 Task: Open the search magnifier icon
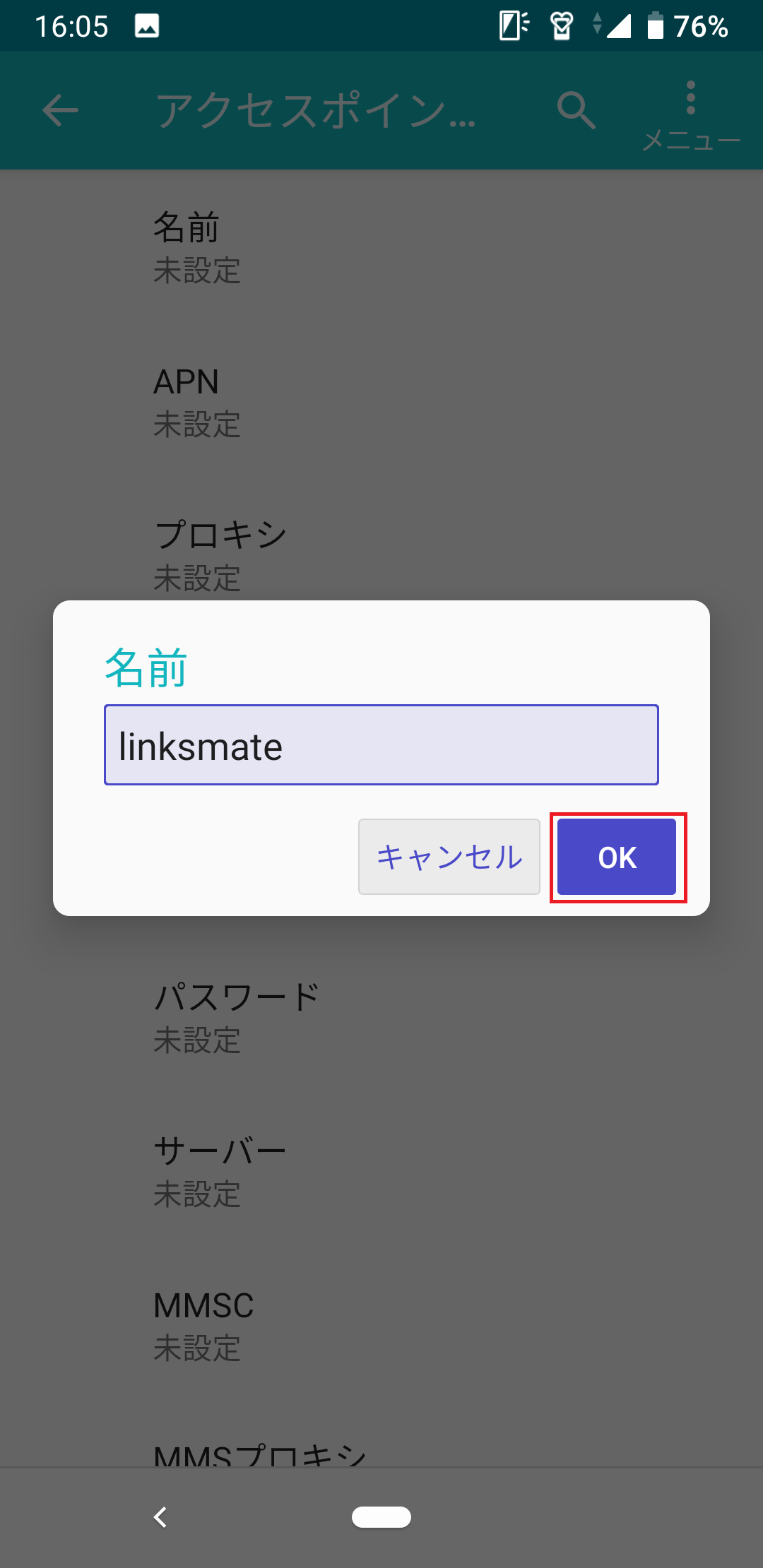coord(576,110)
